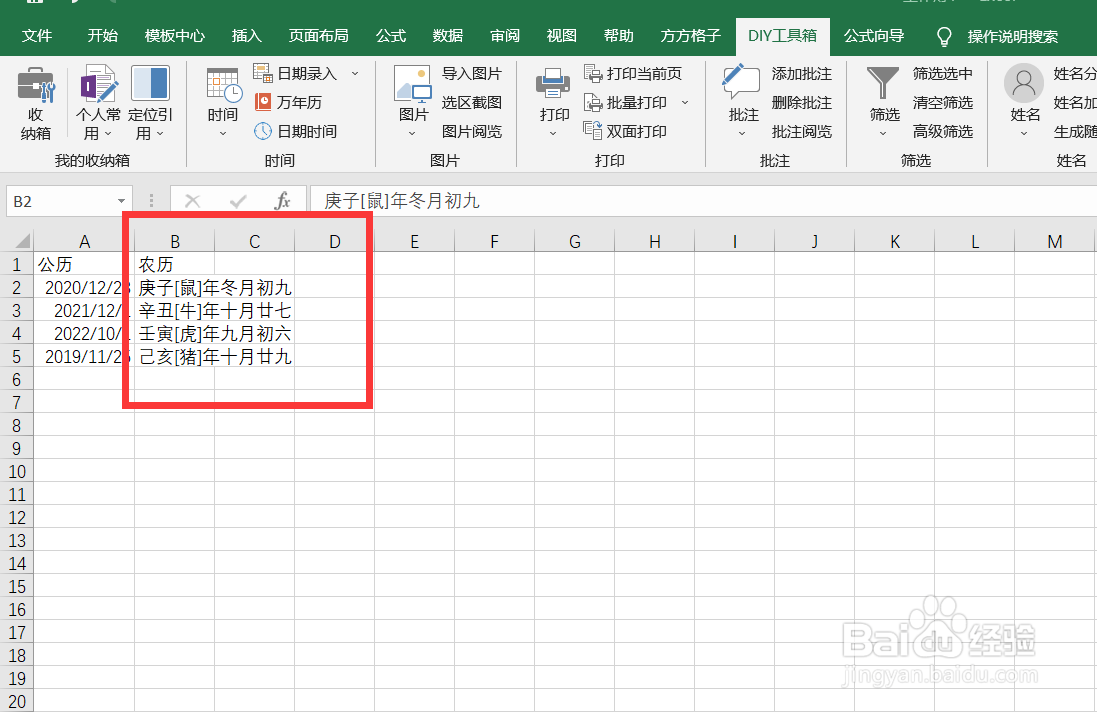
Task: Switch to the 方方格子 ribbon tab
Action: click(x=690, y=35)
